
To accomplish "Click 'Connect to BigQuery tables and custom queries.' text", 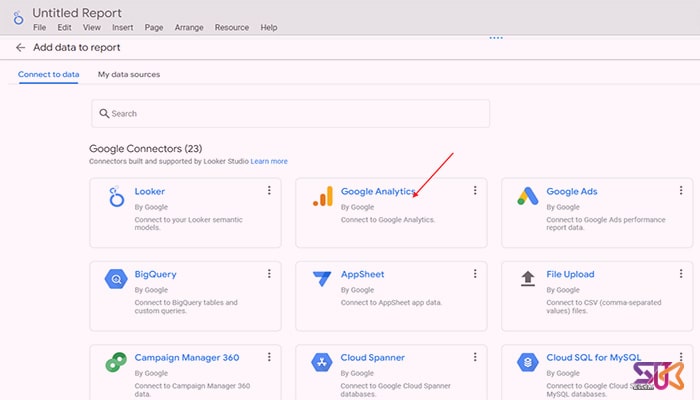I will click(186, 307).
